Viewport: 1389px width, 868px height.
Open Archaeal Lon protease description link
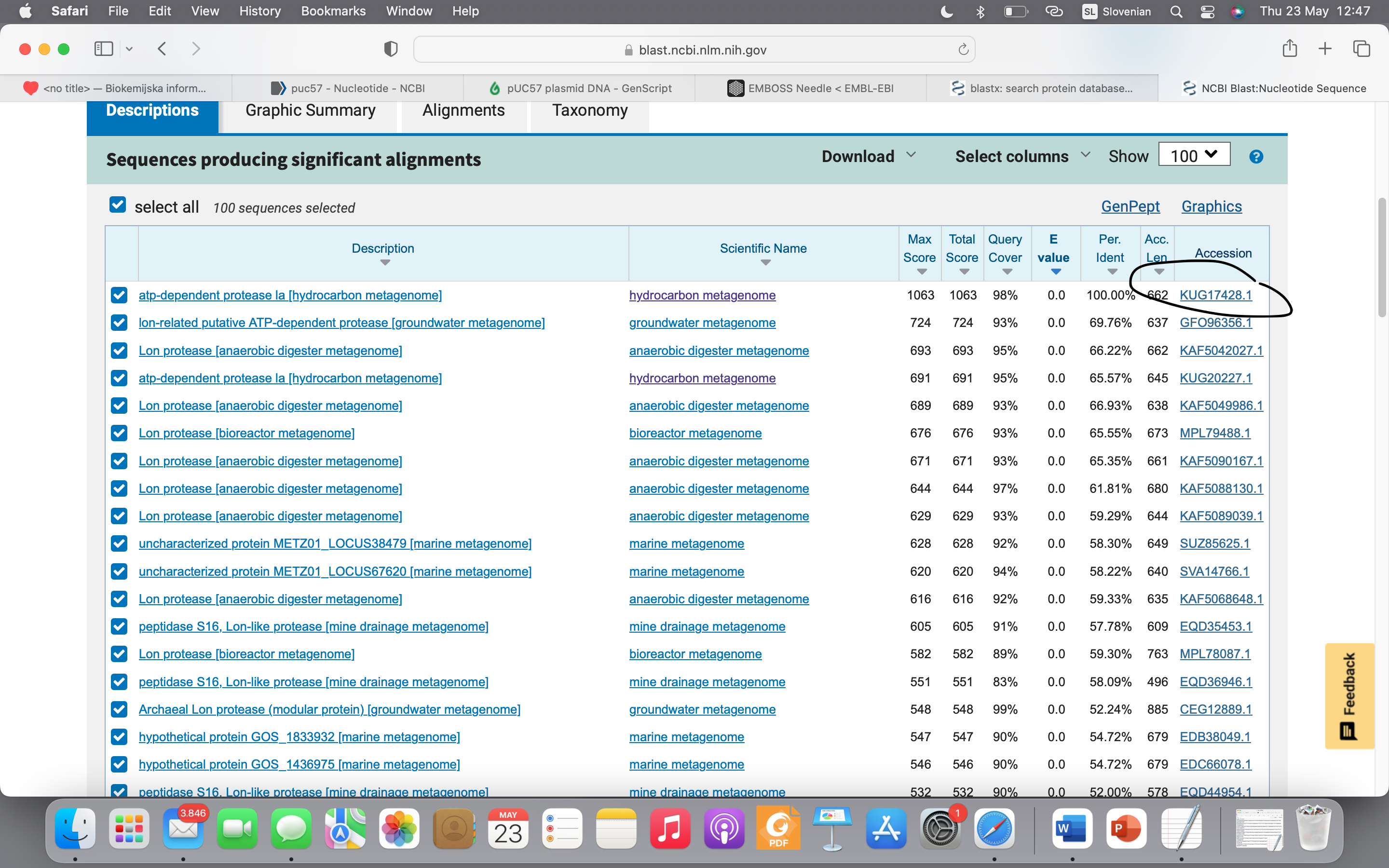tap(329, 709)
